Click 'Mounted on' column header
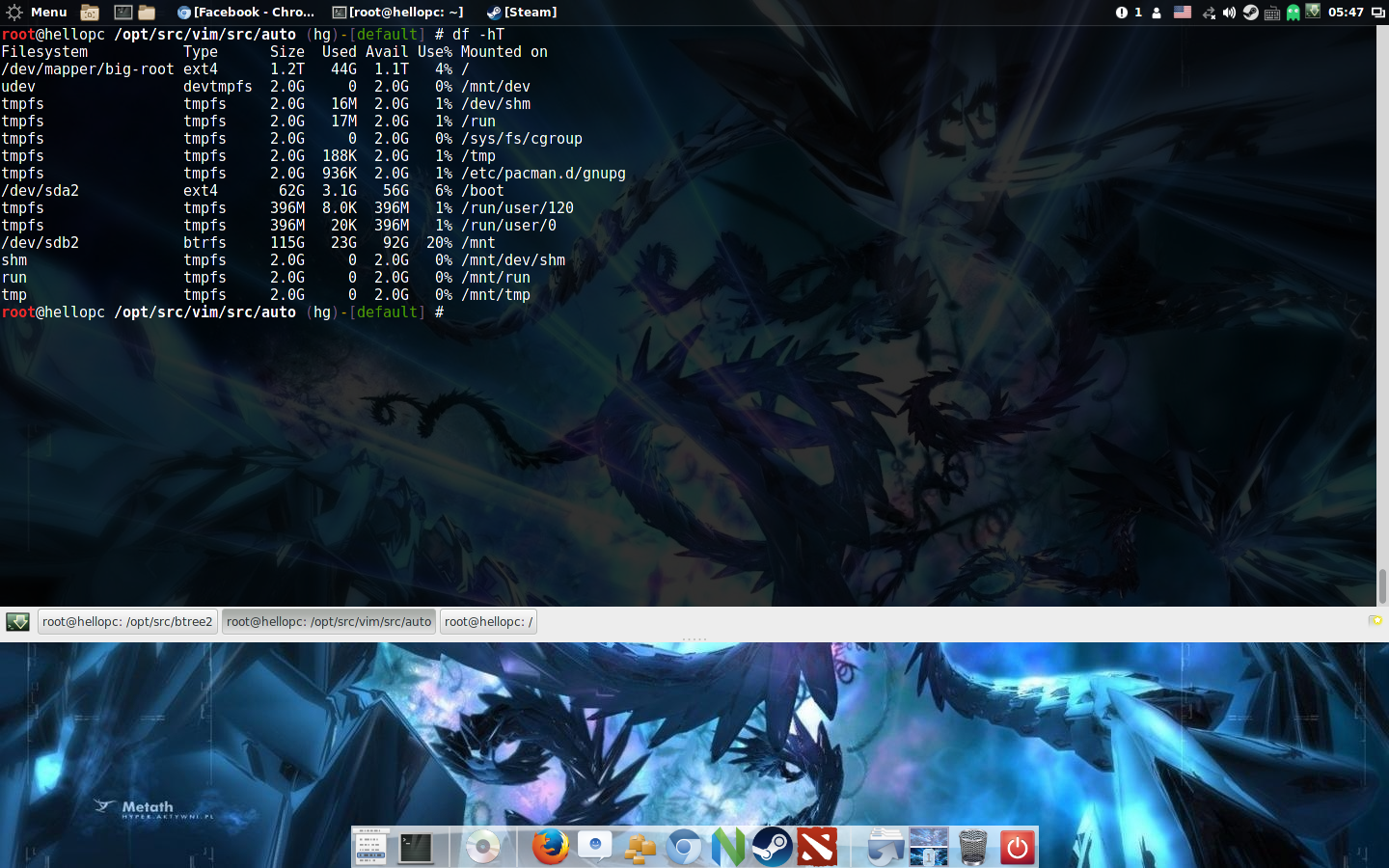 click(x=504, y=52)
